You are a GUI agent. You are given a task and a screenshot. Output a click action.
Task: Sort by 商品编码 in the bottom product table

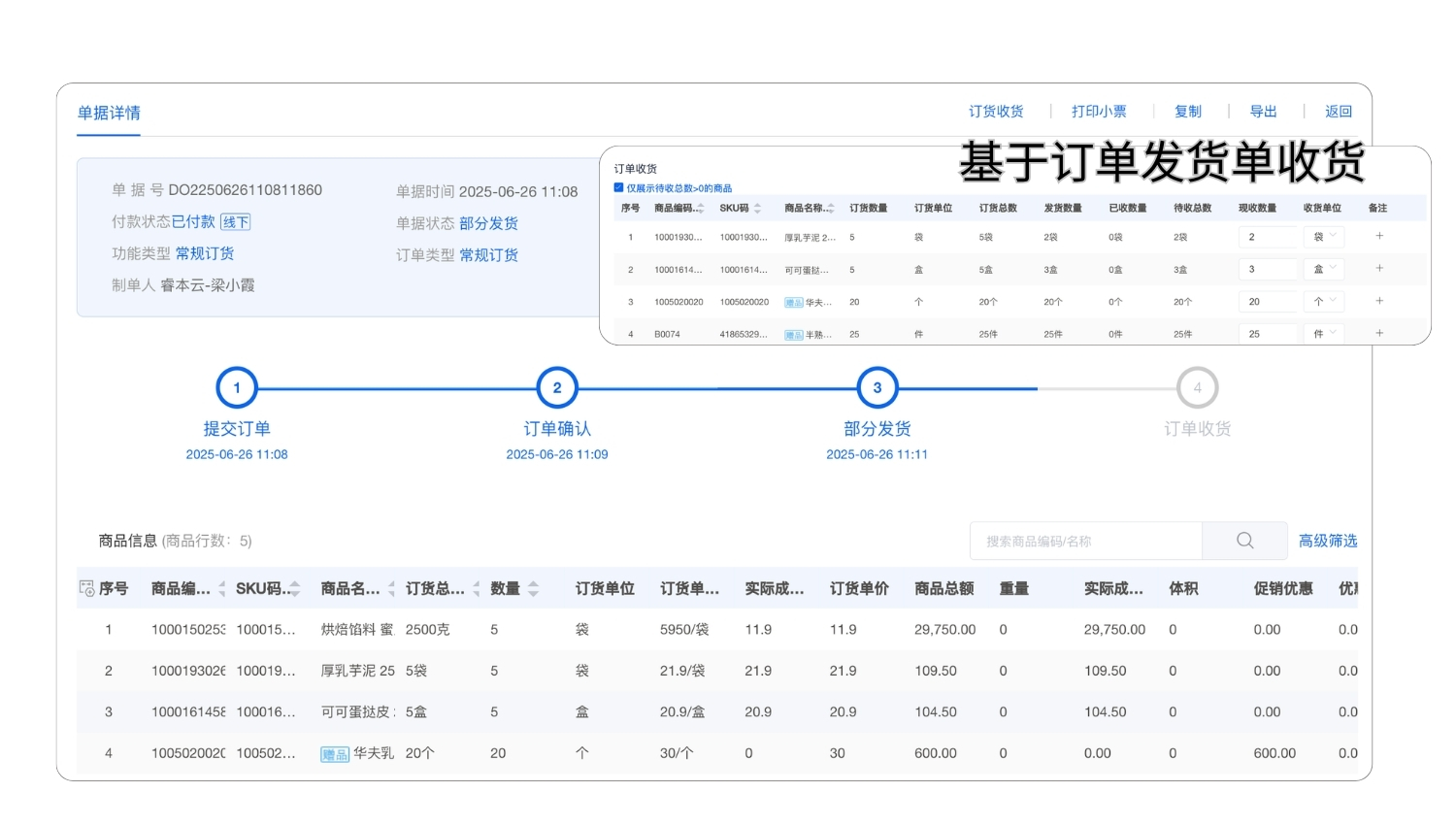(x=221, y=589)
